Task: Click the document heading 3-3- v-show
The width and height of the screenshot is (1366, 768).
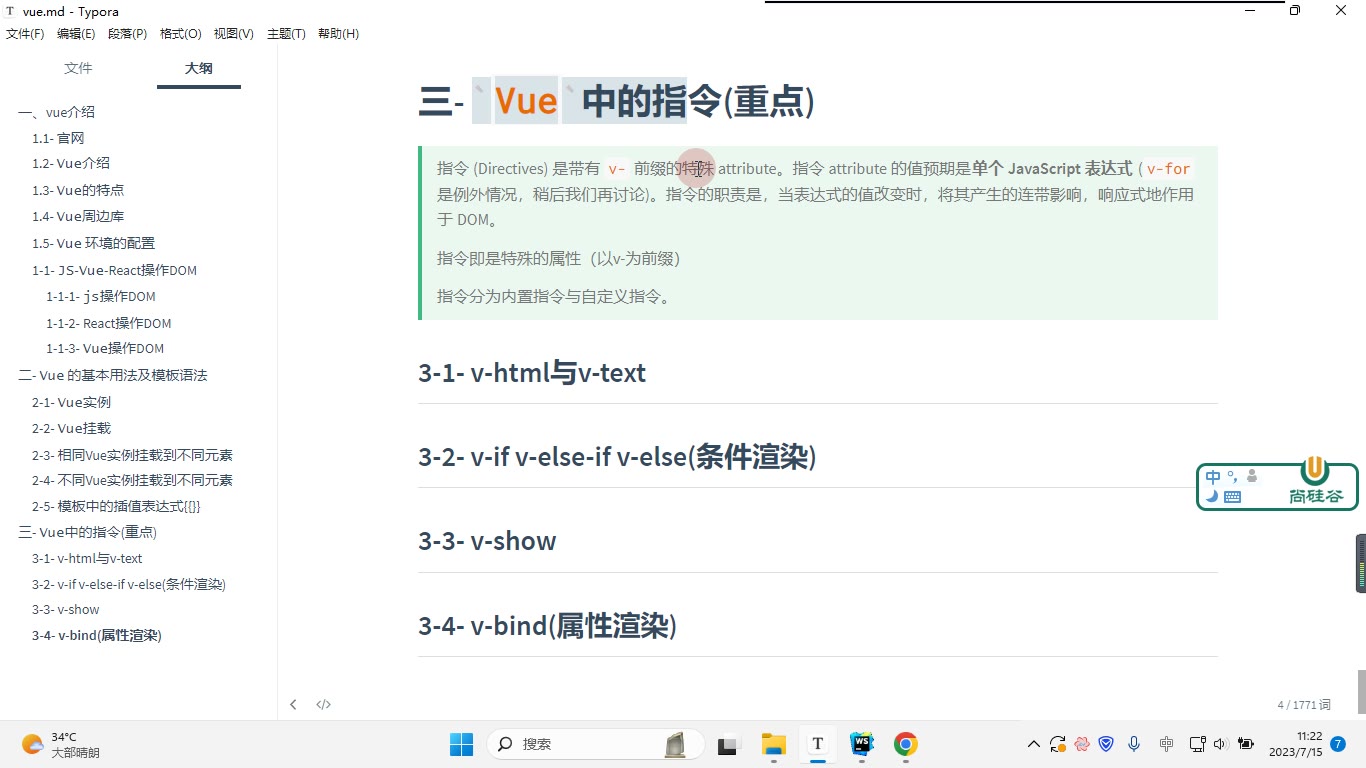Action: 487,541
